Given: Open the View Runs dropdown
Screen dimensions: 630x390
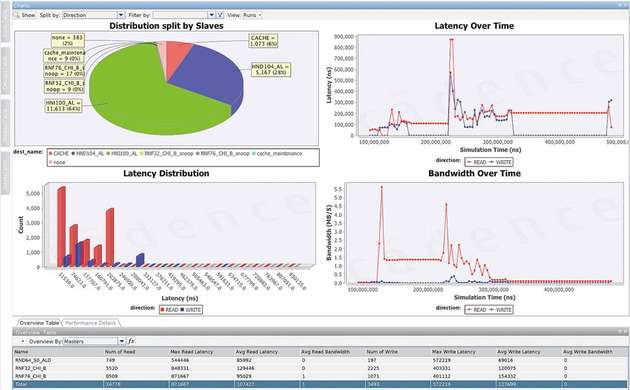Looking at the screenshot, I should [x=252, y=15].
